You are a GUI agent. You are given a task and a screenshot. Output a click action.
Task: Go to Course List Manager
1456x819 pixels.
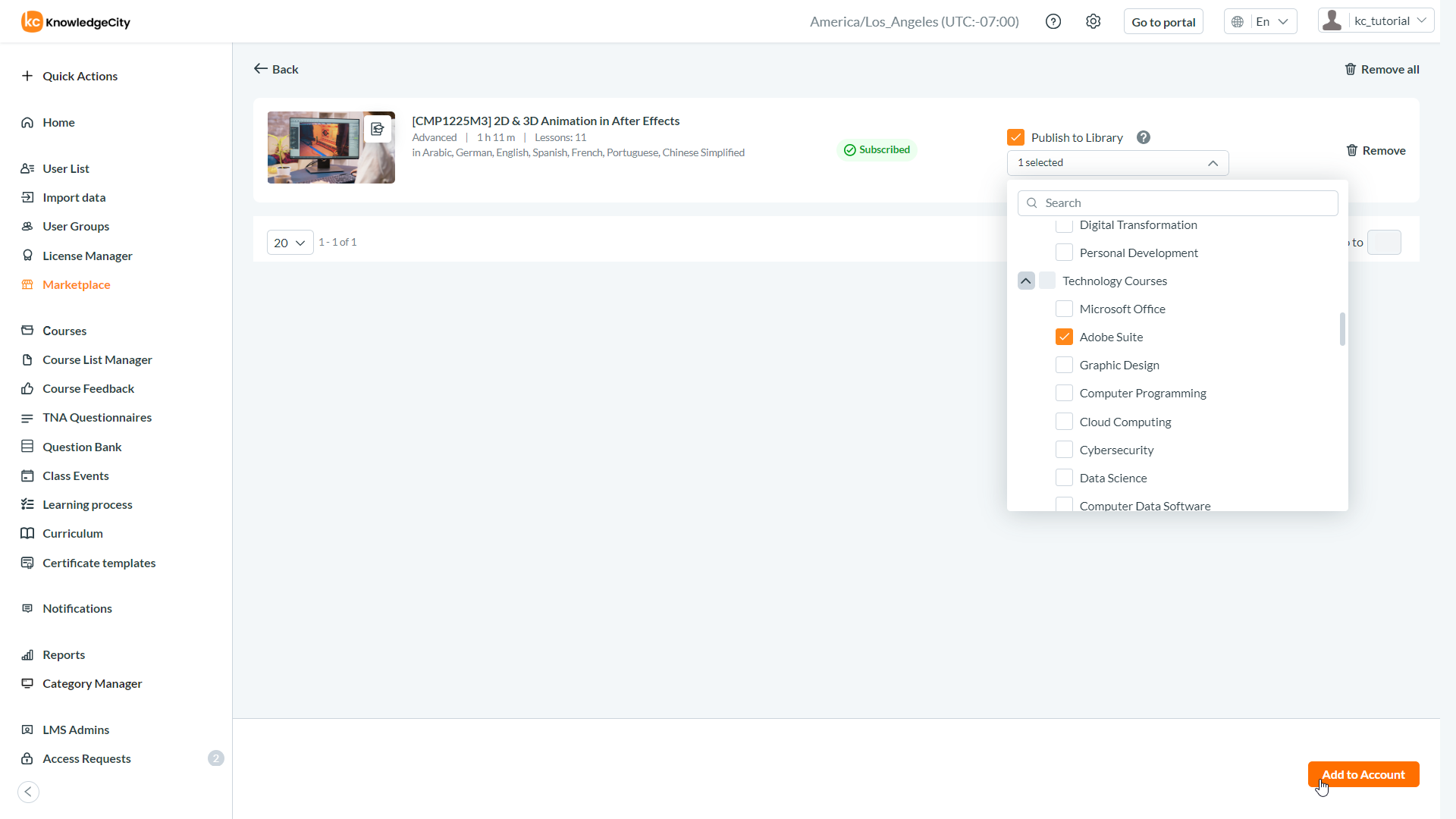click(x=97, y=359)
